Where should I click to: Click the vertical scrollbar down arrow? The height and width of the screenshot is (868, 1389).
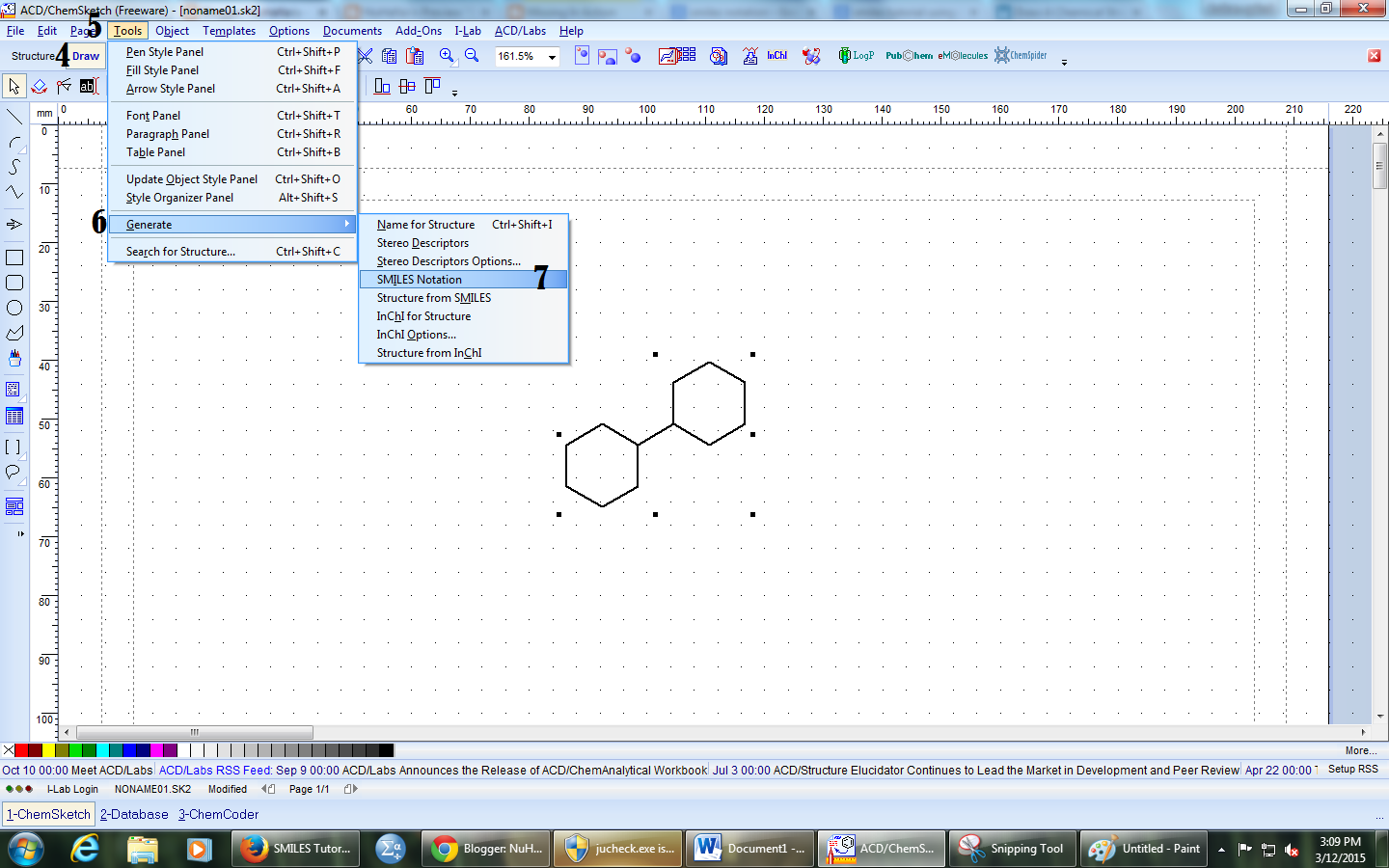coord(1380,716)
